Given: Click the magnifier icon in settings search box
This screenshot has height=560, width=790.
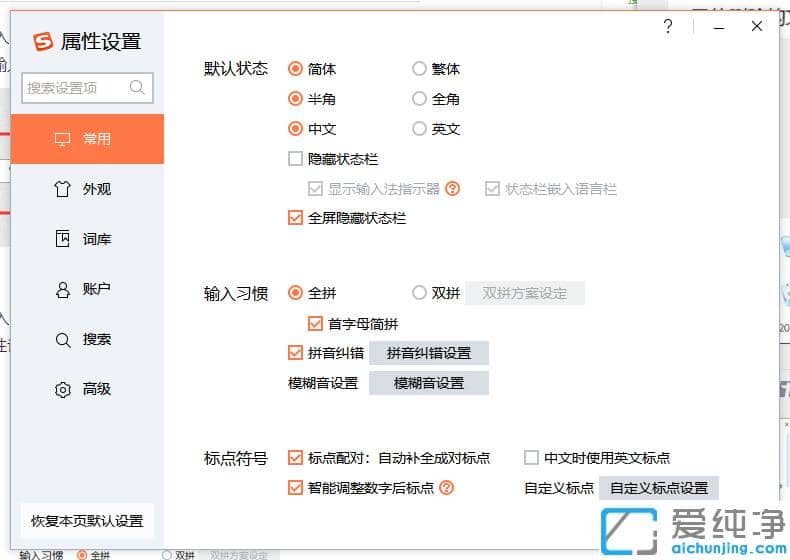Looking at the screenshot, I should (137, 87).
